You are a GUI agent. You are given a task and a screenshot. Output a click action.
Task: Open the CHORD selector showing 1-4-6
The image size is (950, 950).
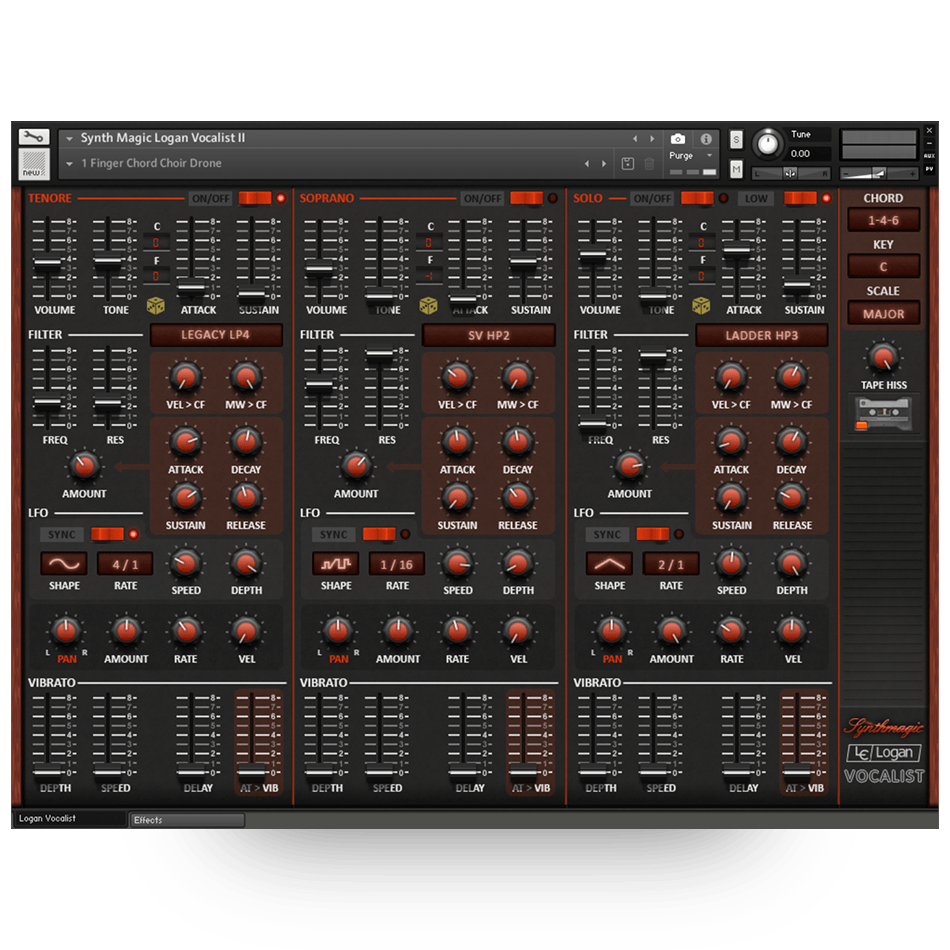883,220
